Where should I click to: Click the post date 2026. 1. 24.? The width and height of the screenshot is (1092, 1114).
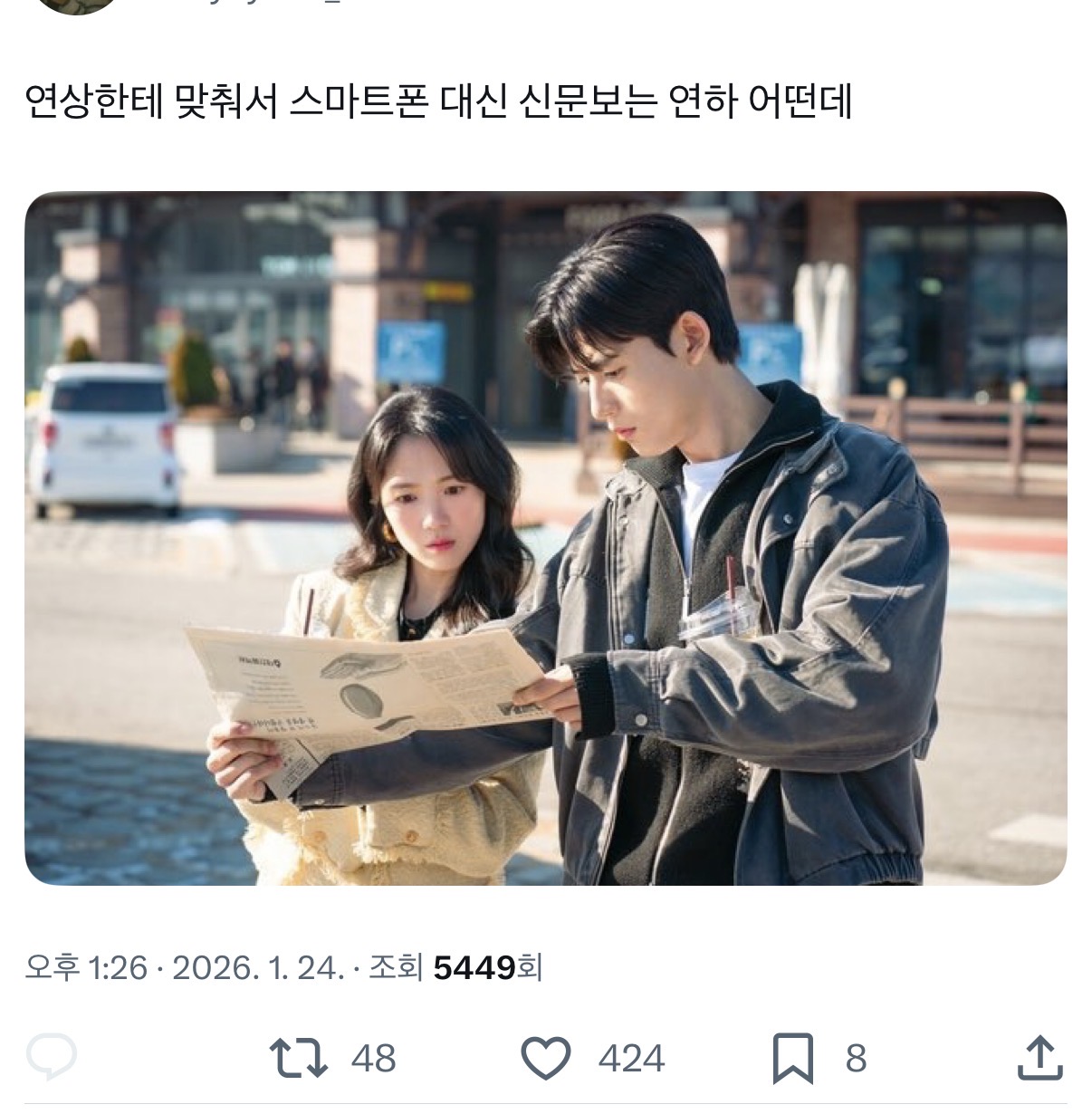(x=258, y=967)
